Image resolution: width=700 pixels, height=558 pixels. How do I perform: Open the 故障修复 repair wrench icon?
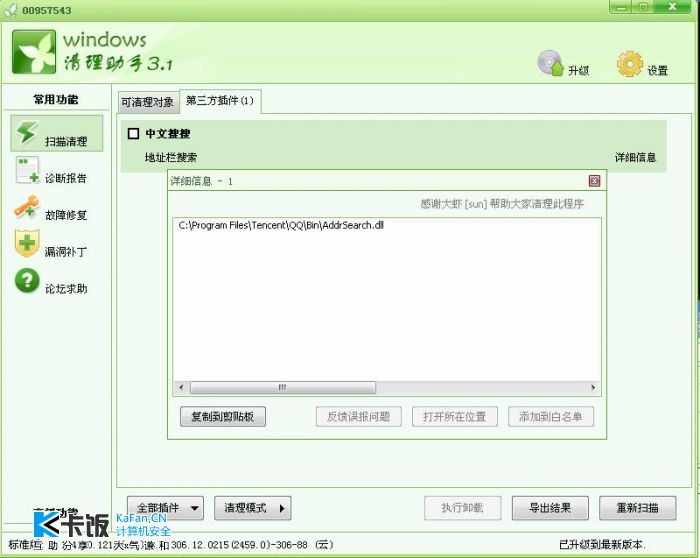27,207
